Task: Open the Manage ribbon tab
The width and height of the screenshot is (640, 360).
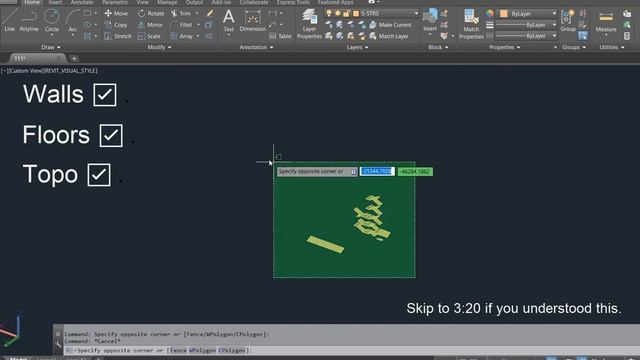Action: pos(167,2)
